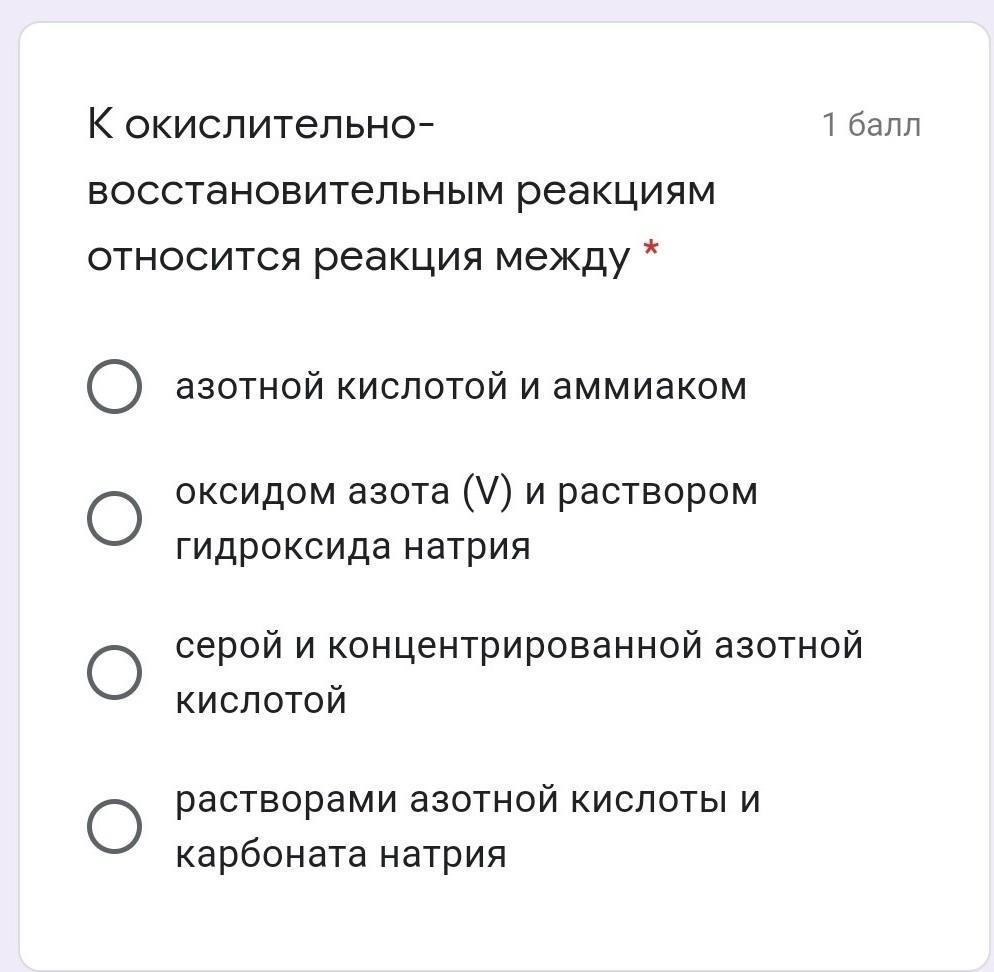Click the answer text 'азотной кислотой и аммиаком'
This screenshot has width=994, height=972.
pos(461,387)
